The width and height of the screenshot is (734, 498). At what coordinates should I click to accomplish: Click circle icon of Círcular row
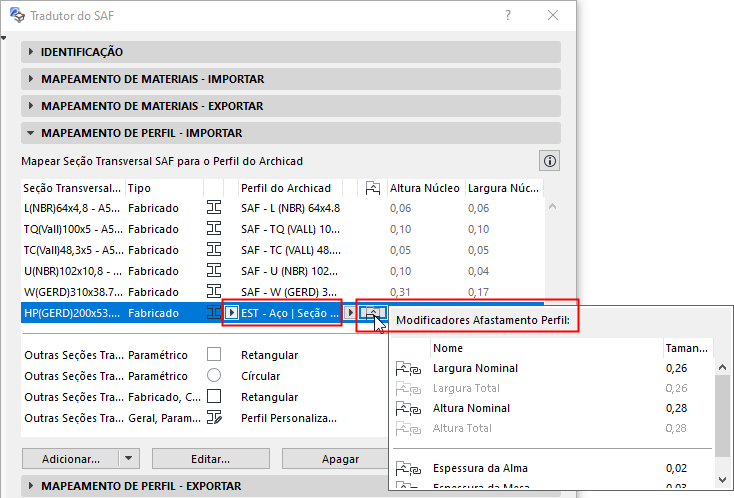point(214,375)
